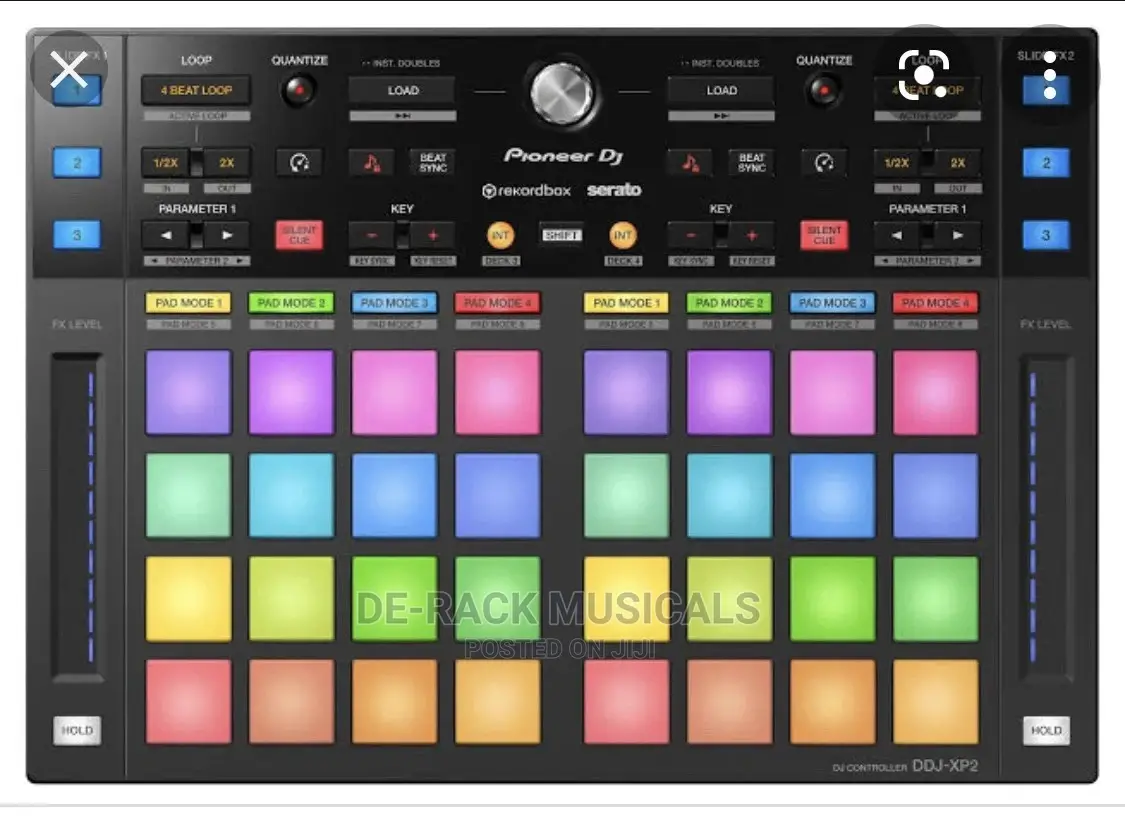Click the 'rekordbox' logo text
The height and width of the screenshot is (827, 1125).
[x=525, y=191]
